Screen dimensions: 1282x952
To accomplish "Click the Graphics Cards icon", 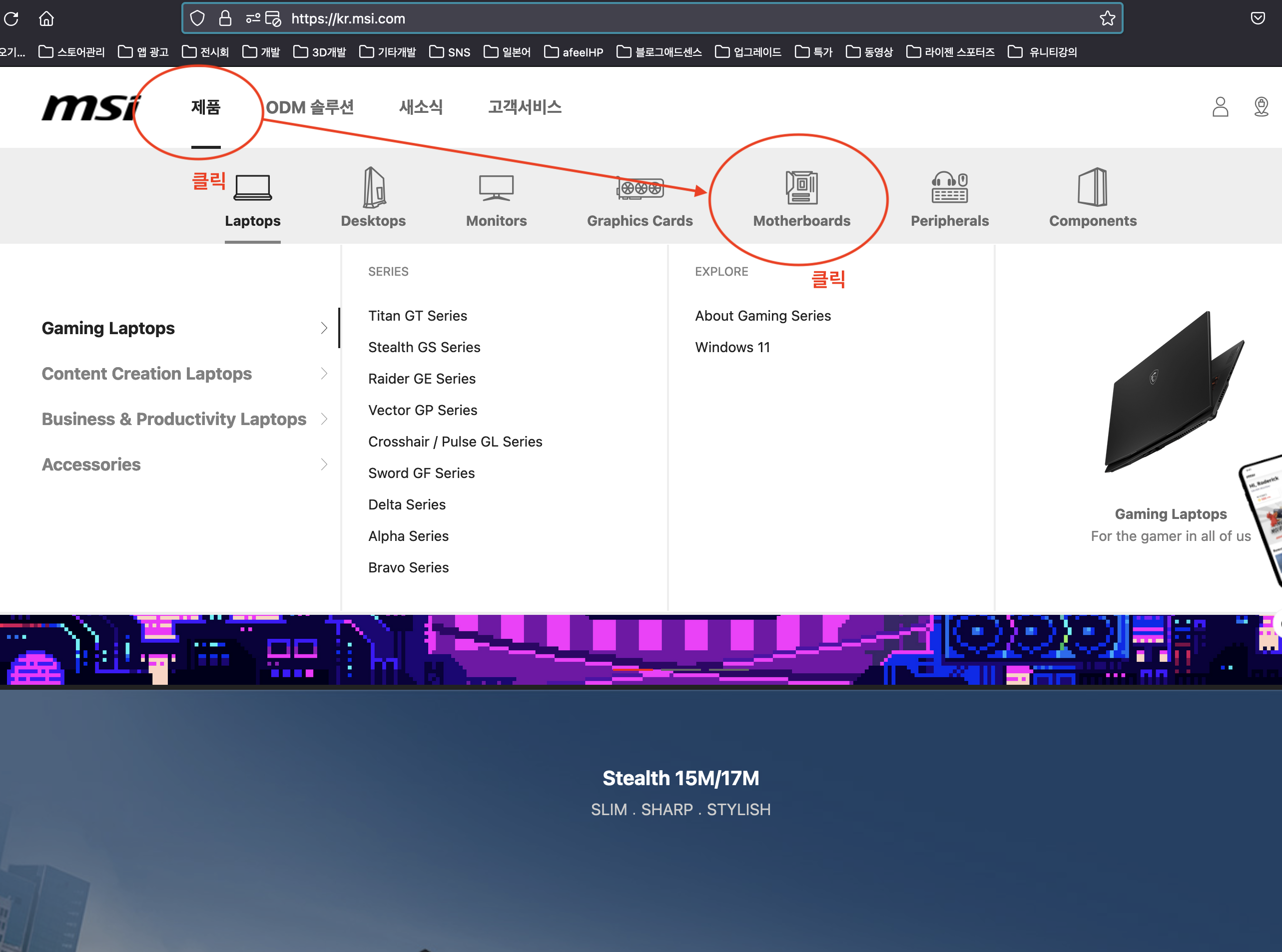I will pos(640,188).
